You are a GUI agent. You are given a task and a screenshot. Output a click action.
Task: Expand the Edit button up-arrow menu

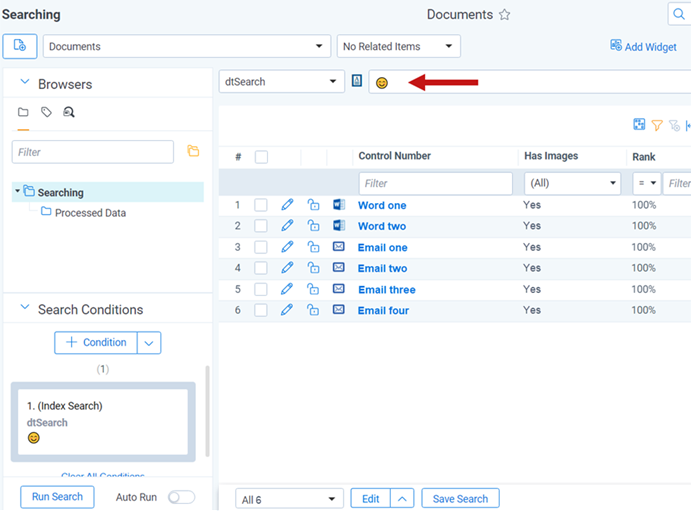point(402,499)
